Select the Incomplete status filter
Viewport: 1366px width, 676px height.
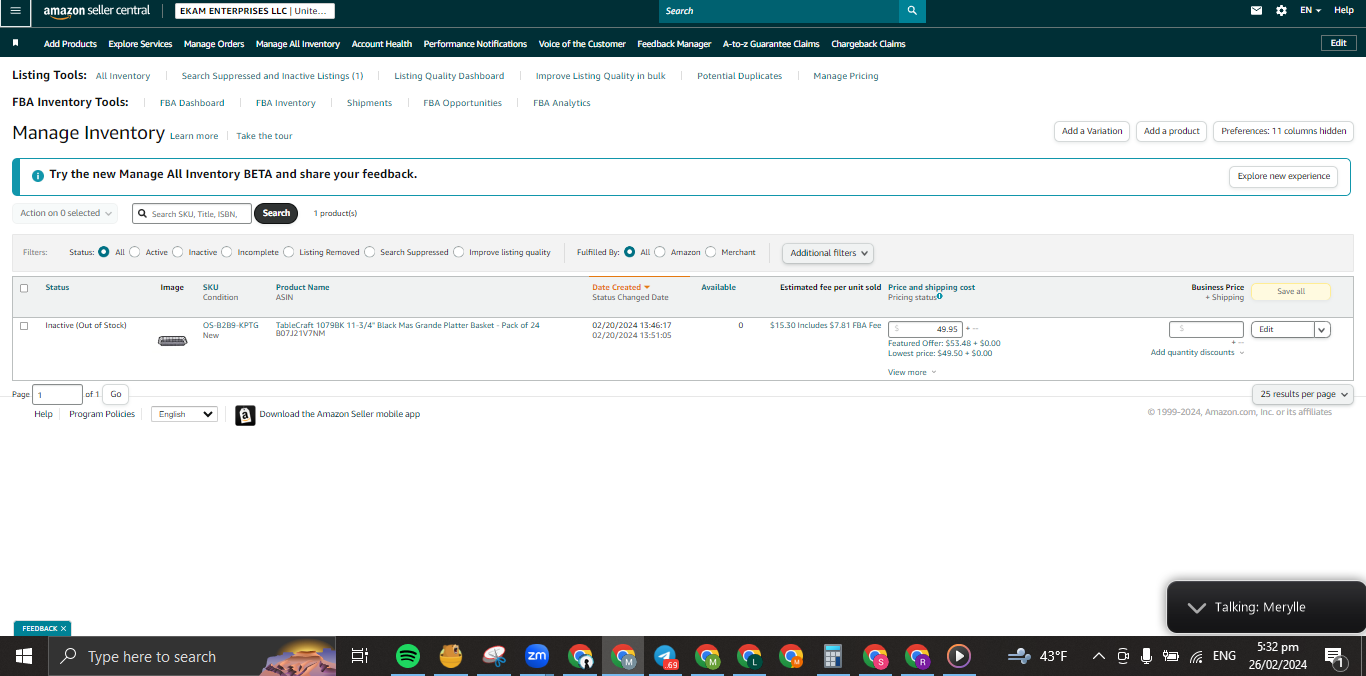click(x=226, y=252)
